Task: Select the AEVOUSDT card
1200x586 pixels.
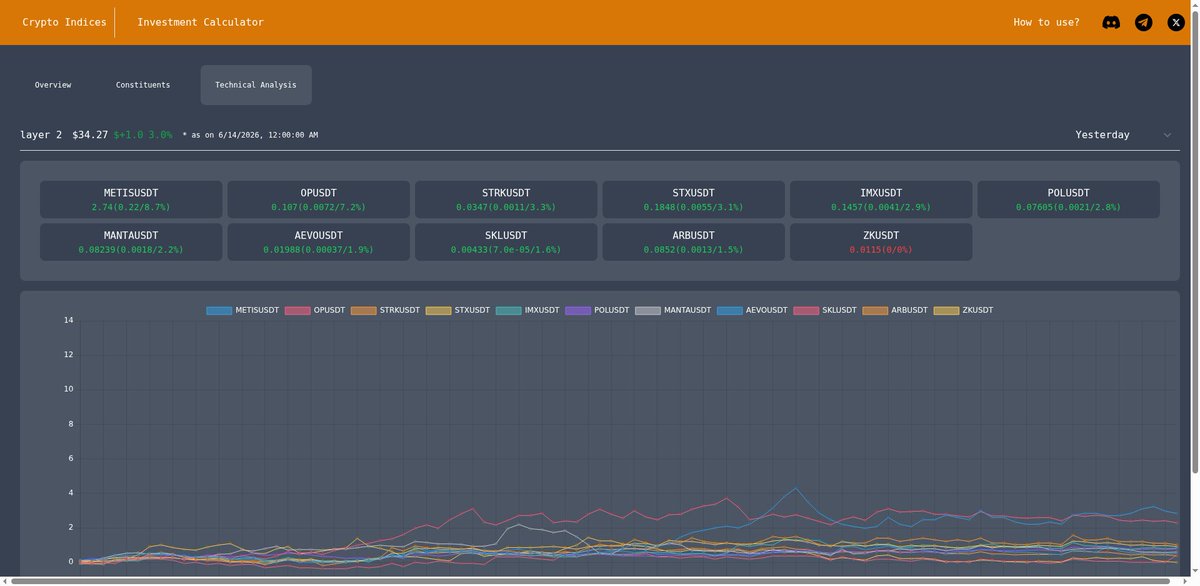Action: click(318, 242)
